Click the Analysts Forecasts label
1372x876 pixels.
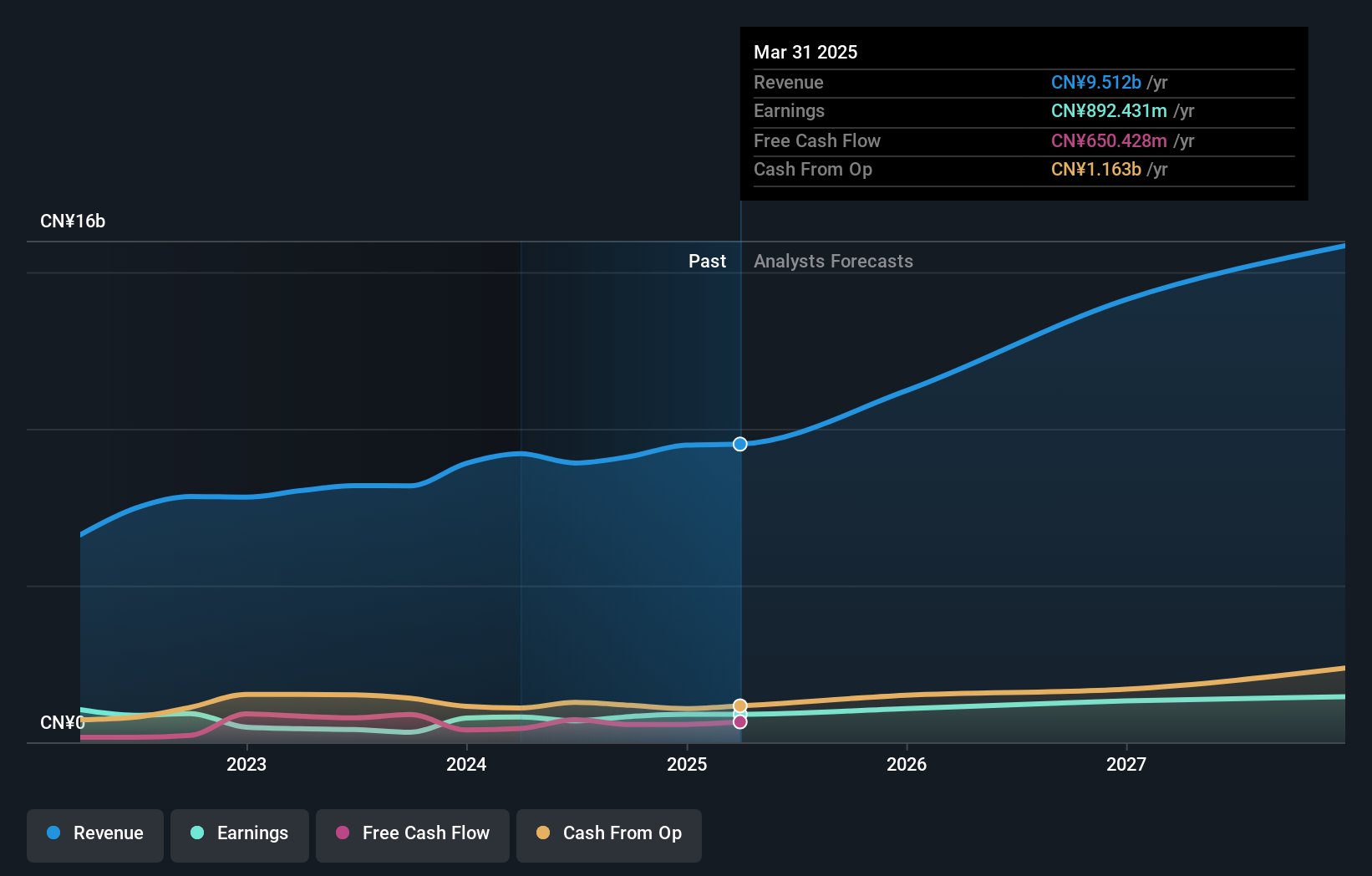tap(833, 262)
